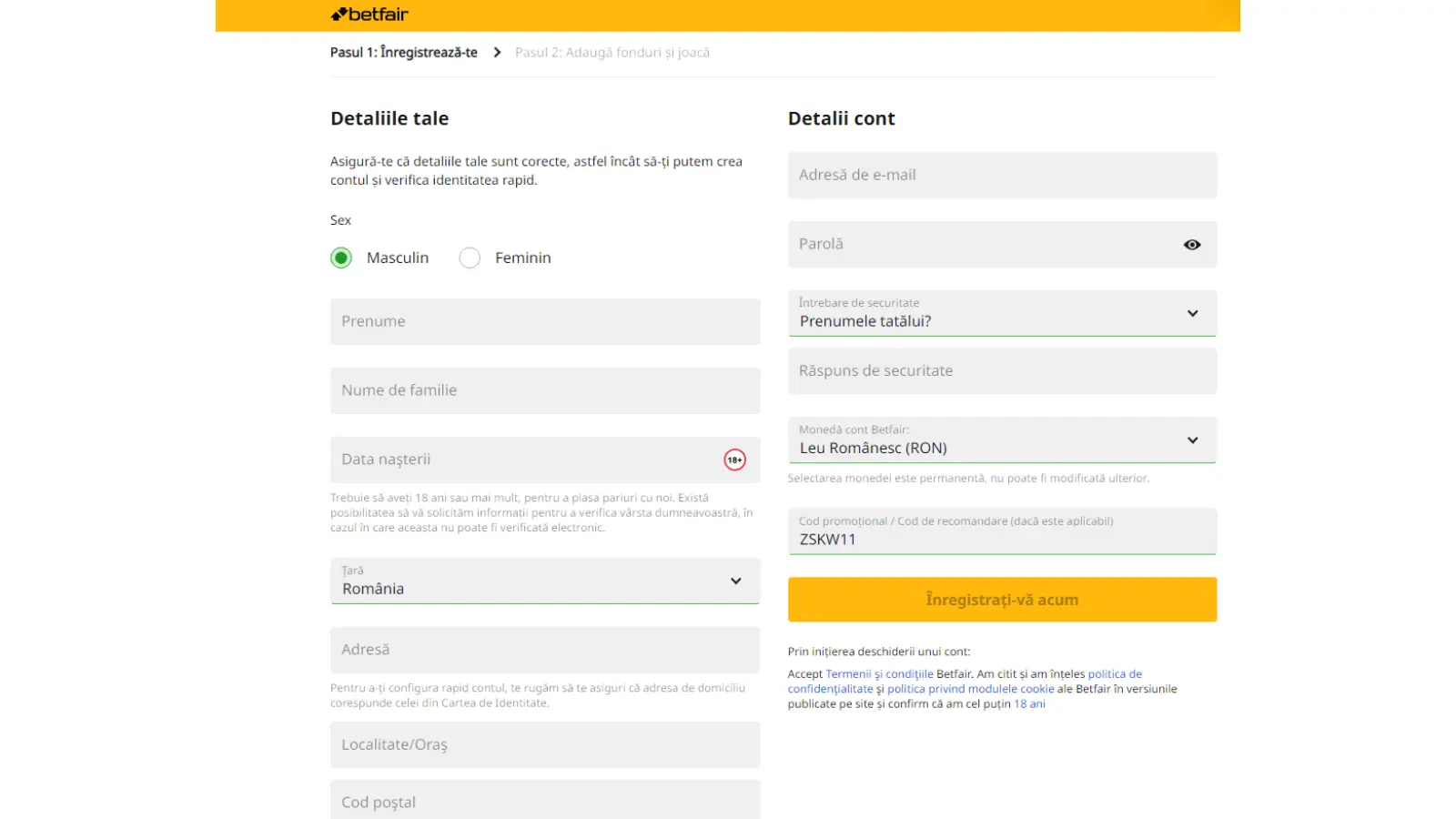Open the Monedă cont Betfair dropdown
The width and height of the screenshot is (1456, 819).
[1002, 440]
